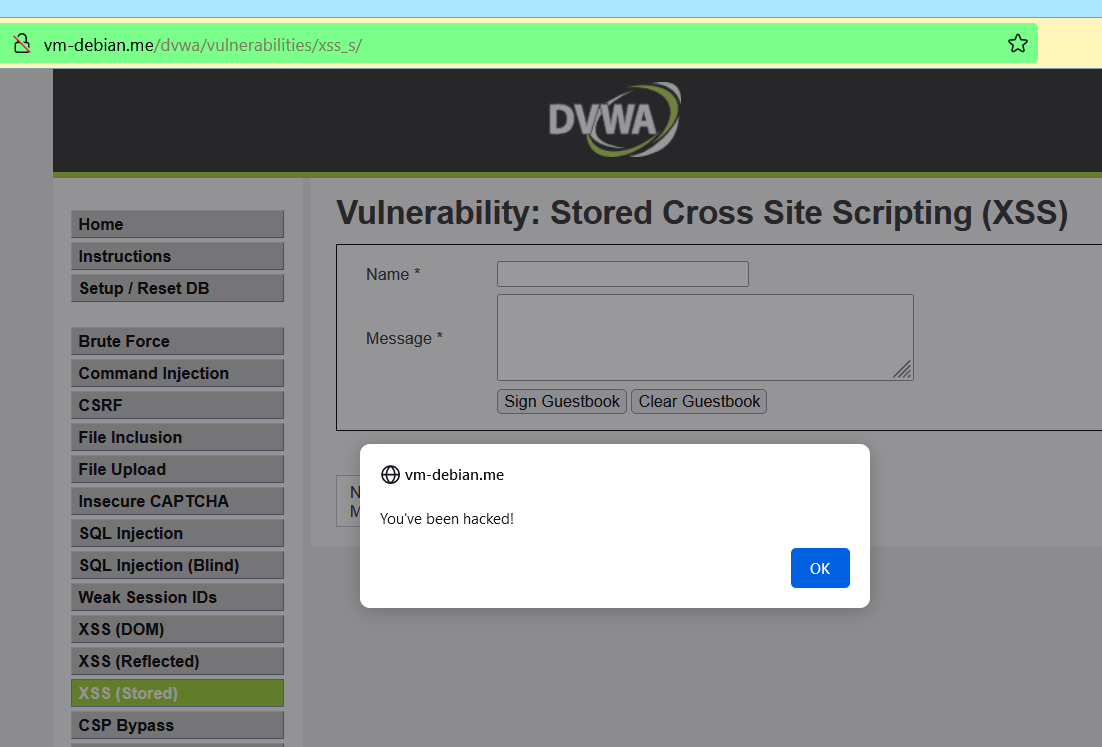Viewport: 1102px width, 747px height.
Task: Open the CSRF menu item
Action: [x=177, y=405]
